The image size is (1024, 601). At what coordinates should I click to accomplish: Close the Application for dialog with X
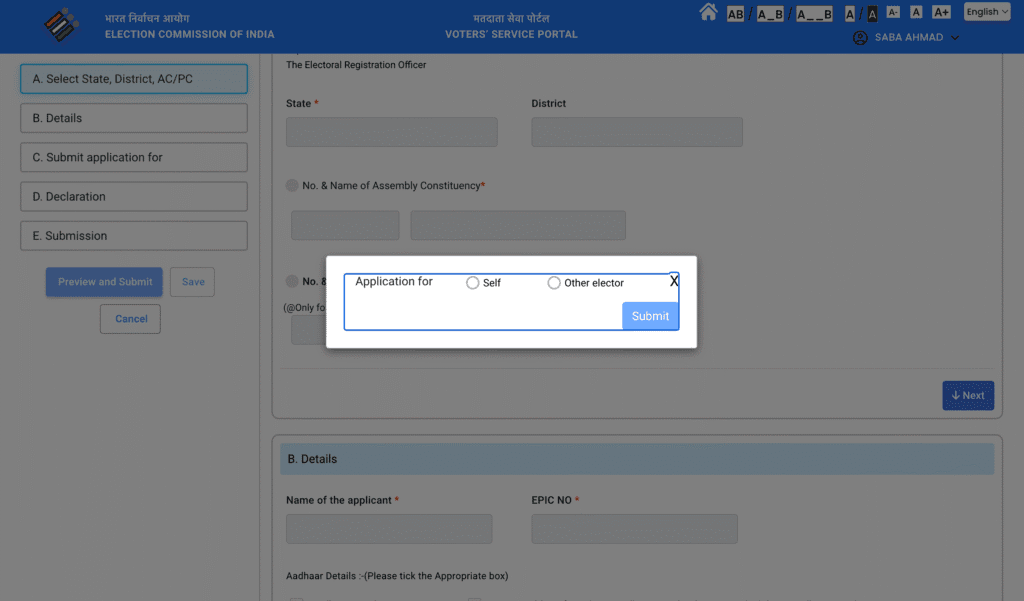[x=674, y=282]
